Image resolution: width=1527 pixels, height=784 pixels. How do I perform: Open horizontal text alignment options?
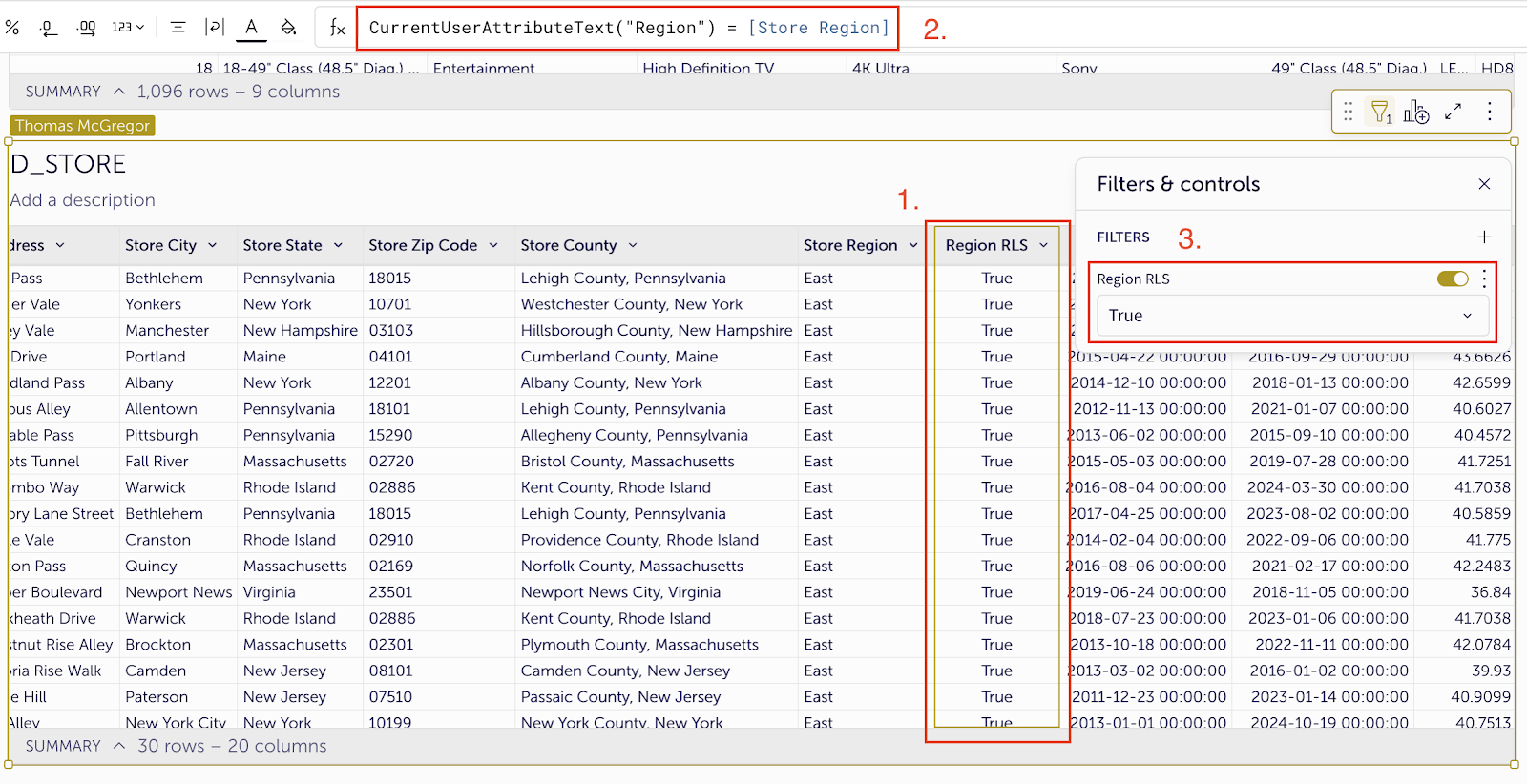click(178, 28)
